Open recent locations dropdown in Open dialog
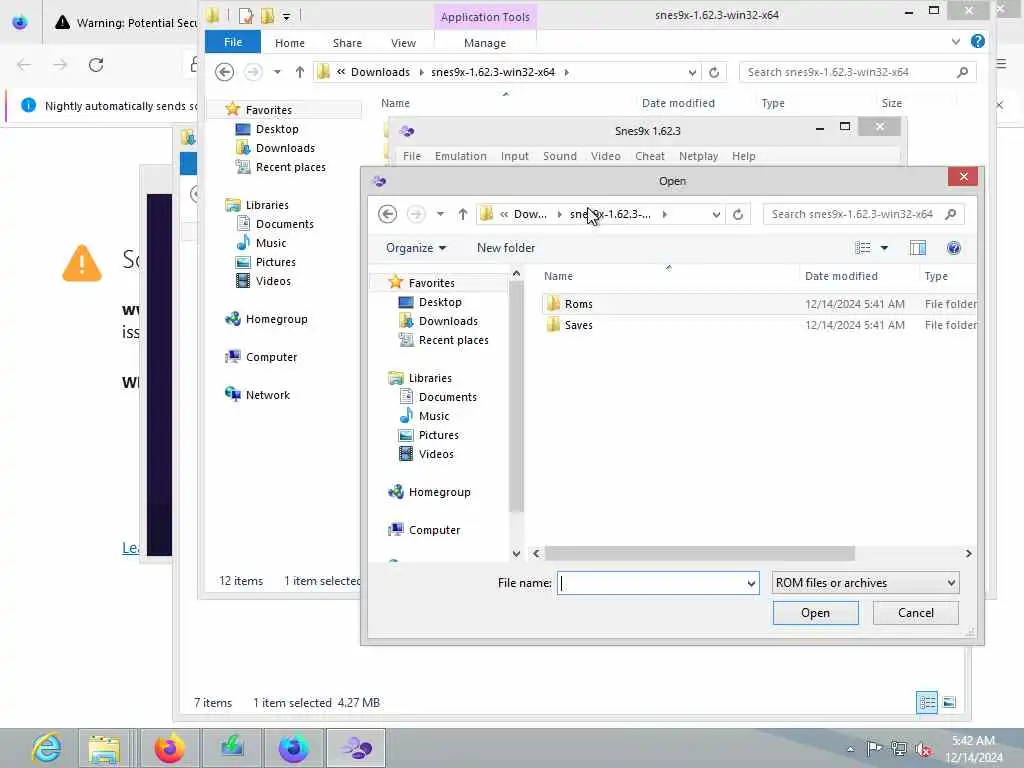The image size is (1024, 768). click(440, 214)
